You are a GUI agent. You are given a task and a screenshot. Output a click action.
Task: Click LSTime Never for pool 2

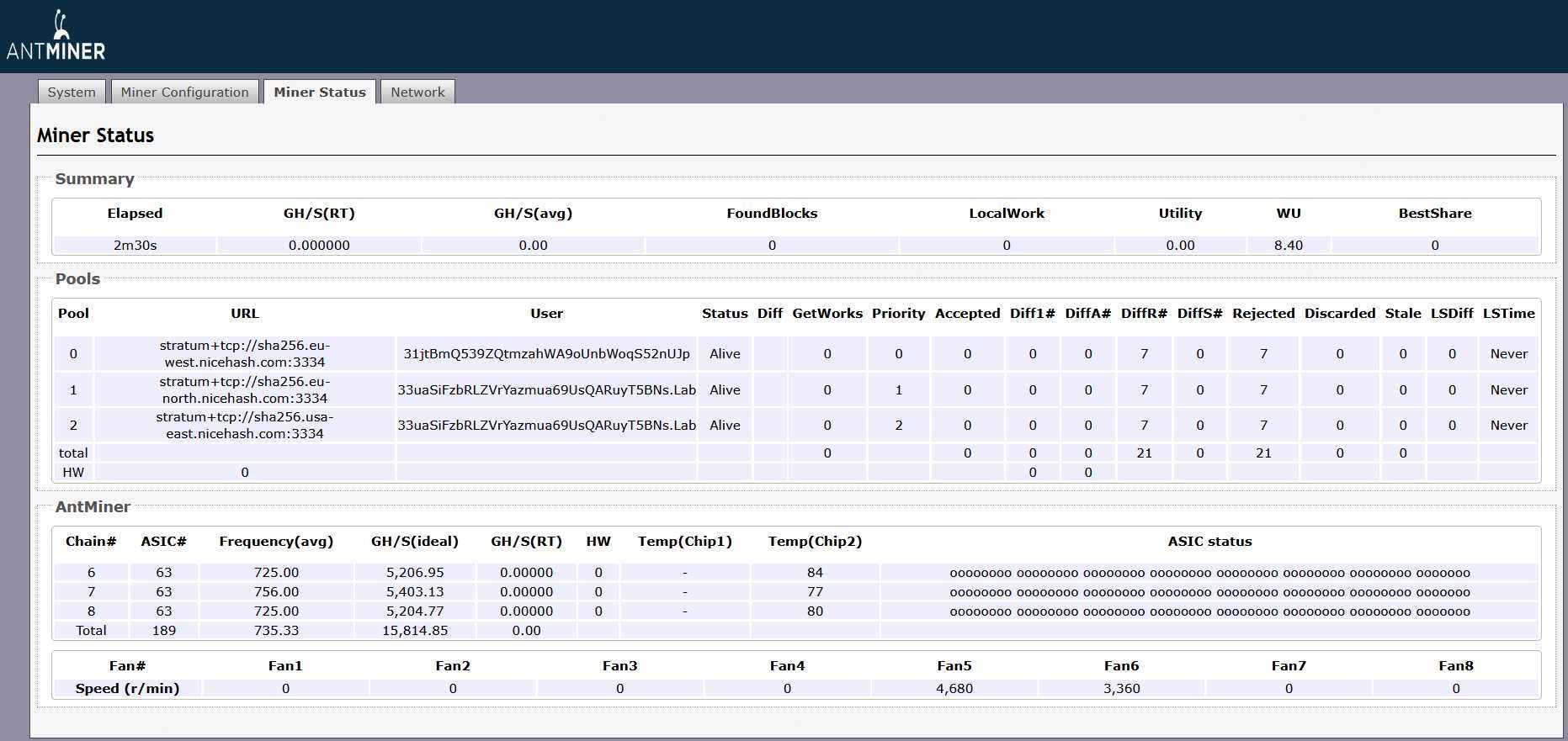tap(1508, 426)
